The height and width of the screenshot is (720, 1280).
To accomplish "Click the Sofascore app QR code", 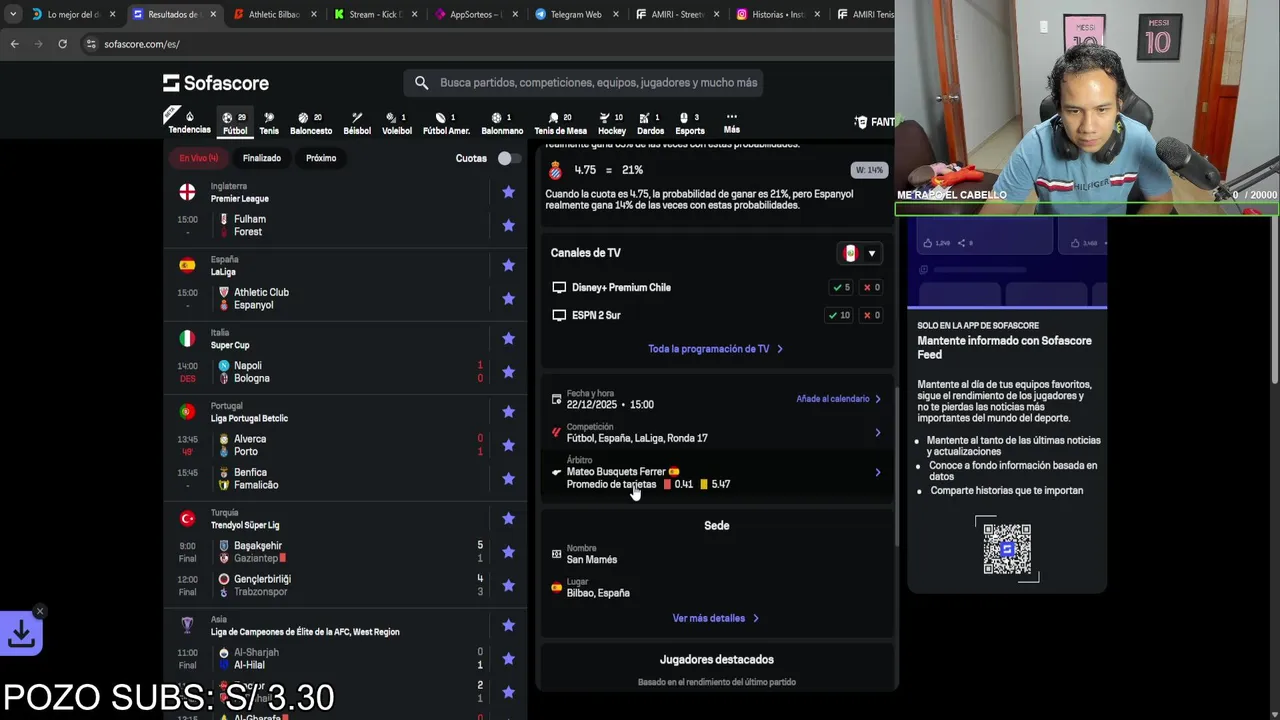I will click(1007, 548).
